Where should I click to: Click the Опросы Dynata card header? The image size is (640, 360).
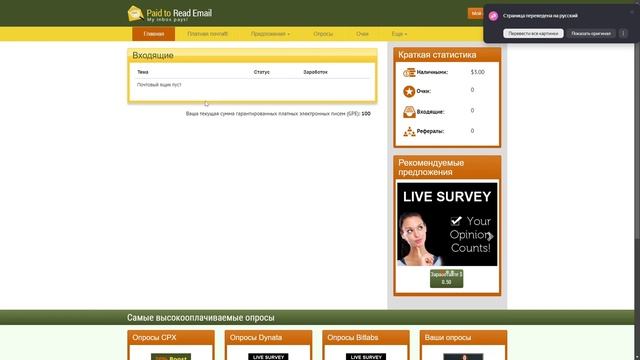tap(268, 338)
